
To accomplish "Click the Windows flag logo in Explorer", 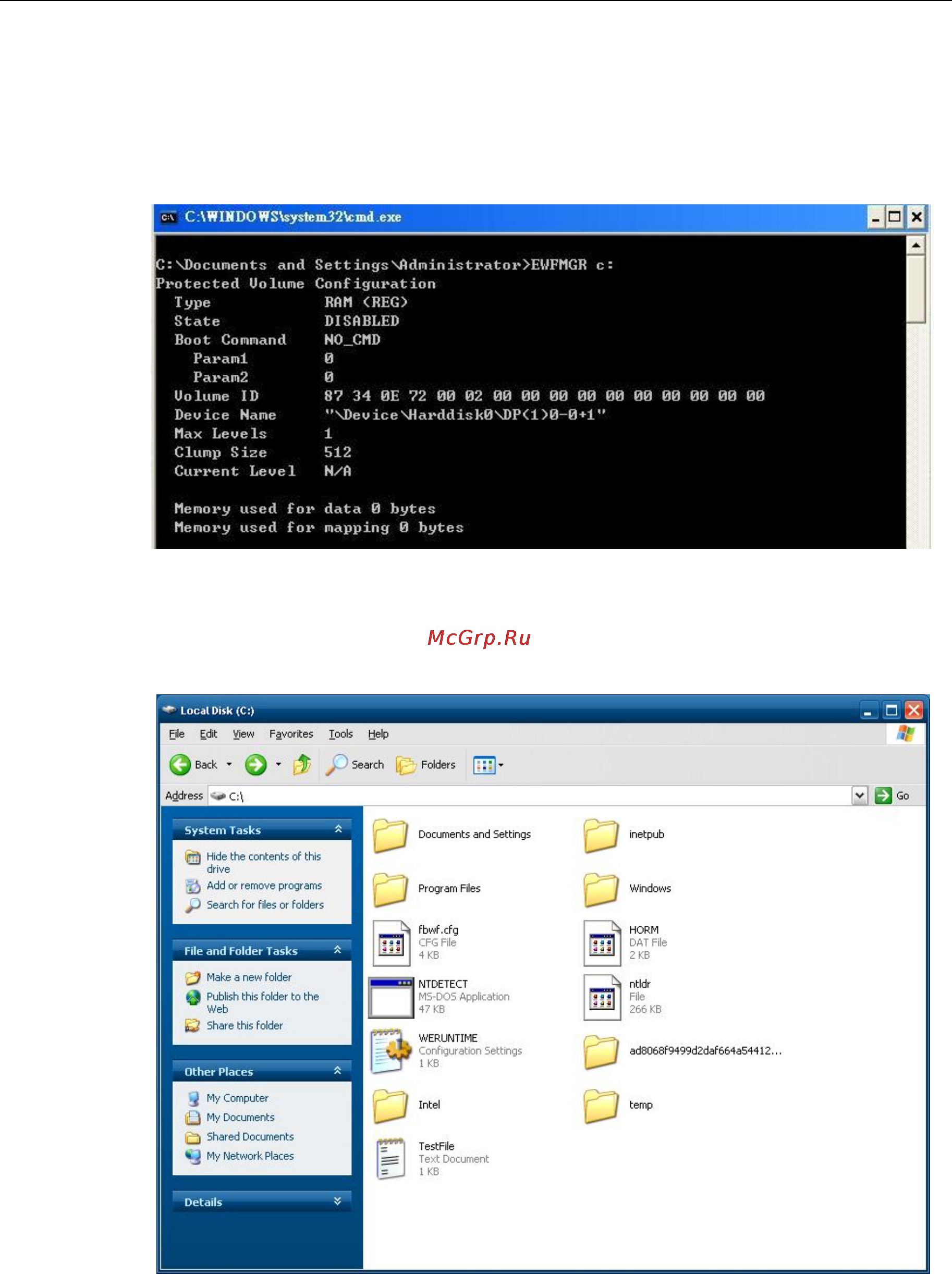I will point(906,734).
